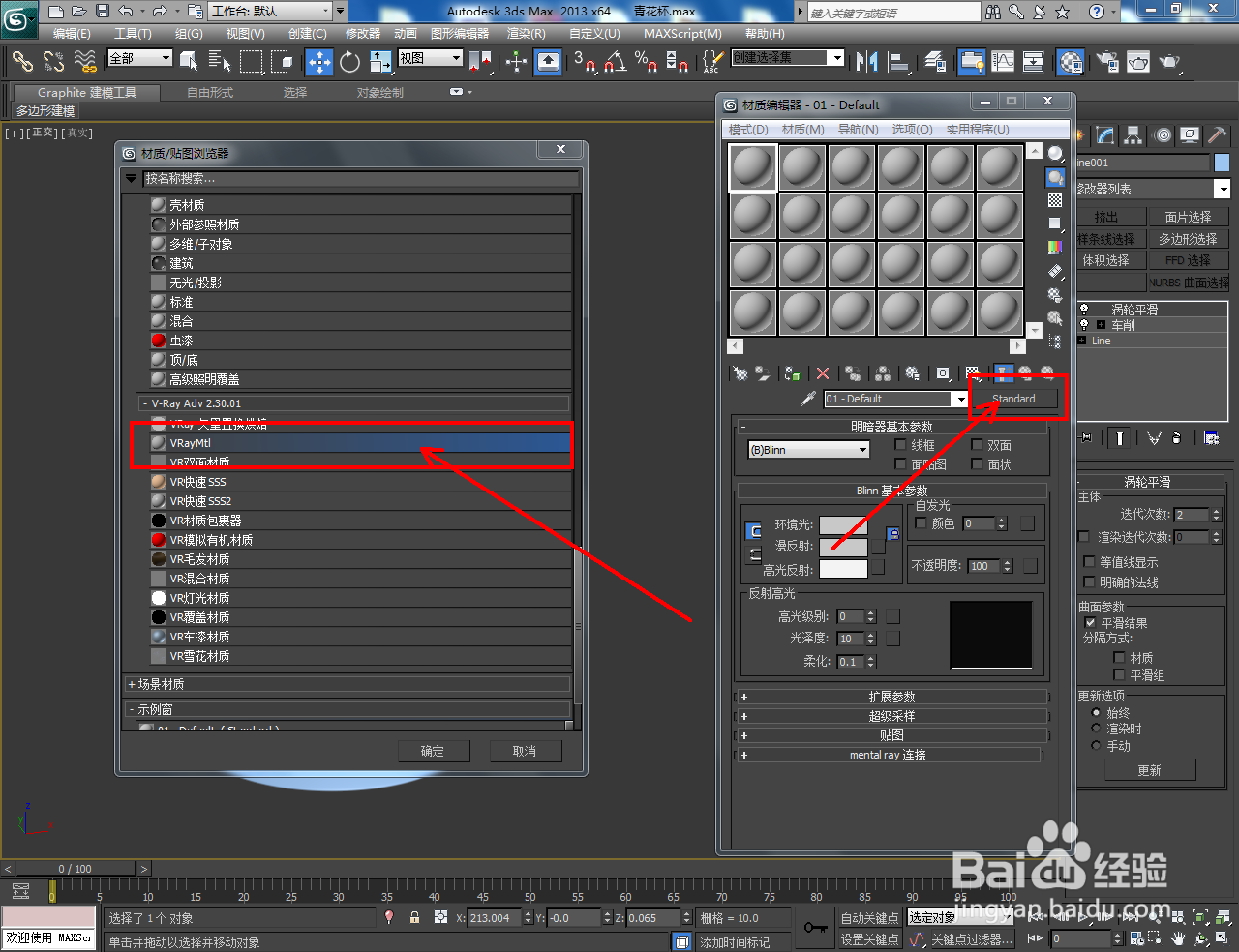Open the (B)Blinn shader dropdown

pos(809,450)
